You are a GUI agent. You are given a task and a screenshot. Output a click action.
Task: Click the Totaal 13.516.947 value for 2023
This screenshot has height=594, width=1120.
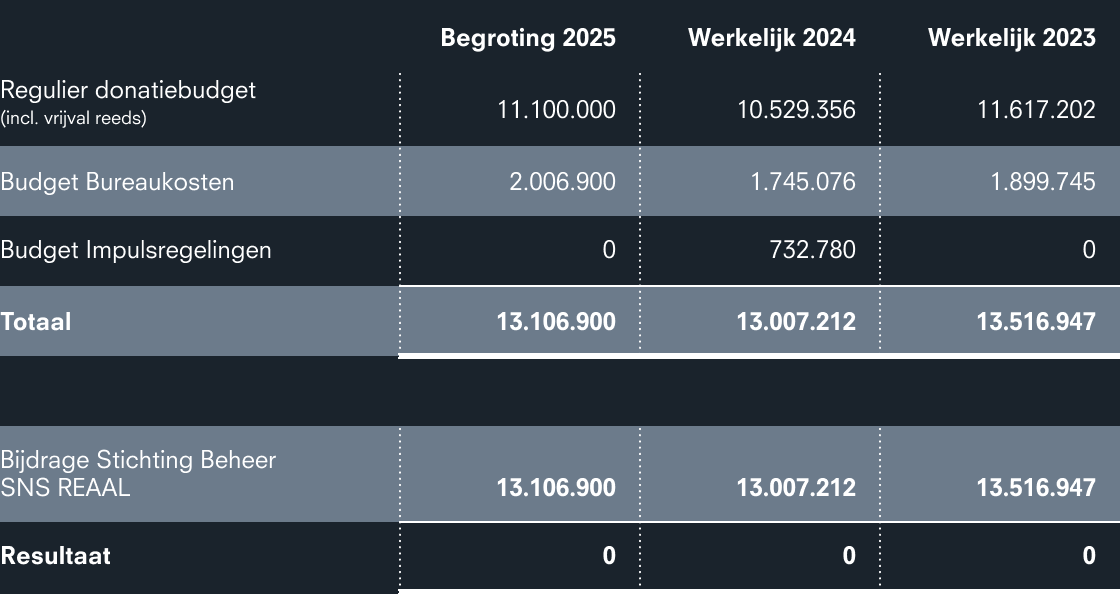click(x=1036, y=322)
